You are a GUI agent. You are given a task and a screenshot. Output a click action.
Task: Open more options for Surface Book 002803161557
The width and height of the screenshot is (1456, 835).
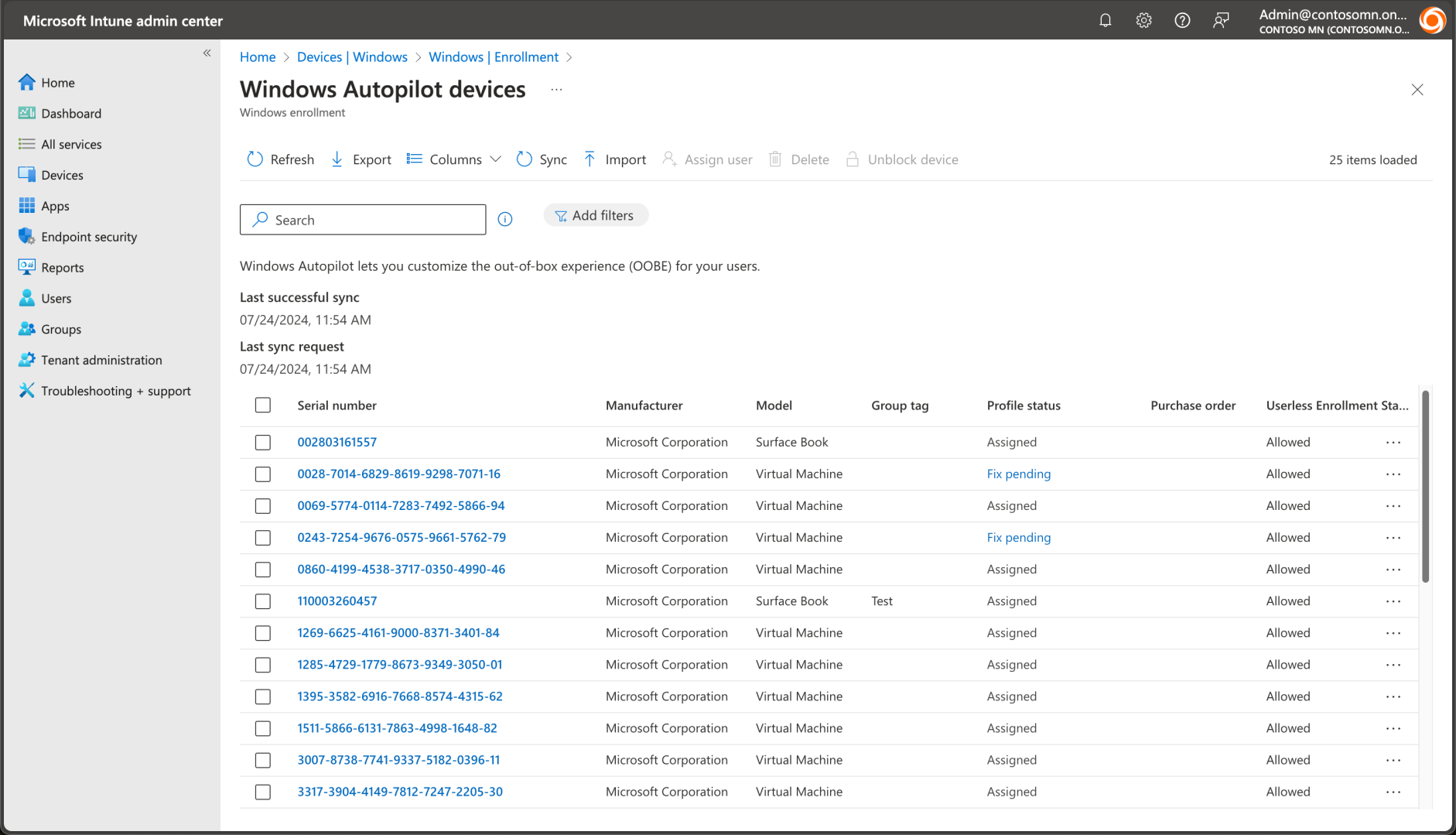[1393, 443]
